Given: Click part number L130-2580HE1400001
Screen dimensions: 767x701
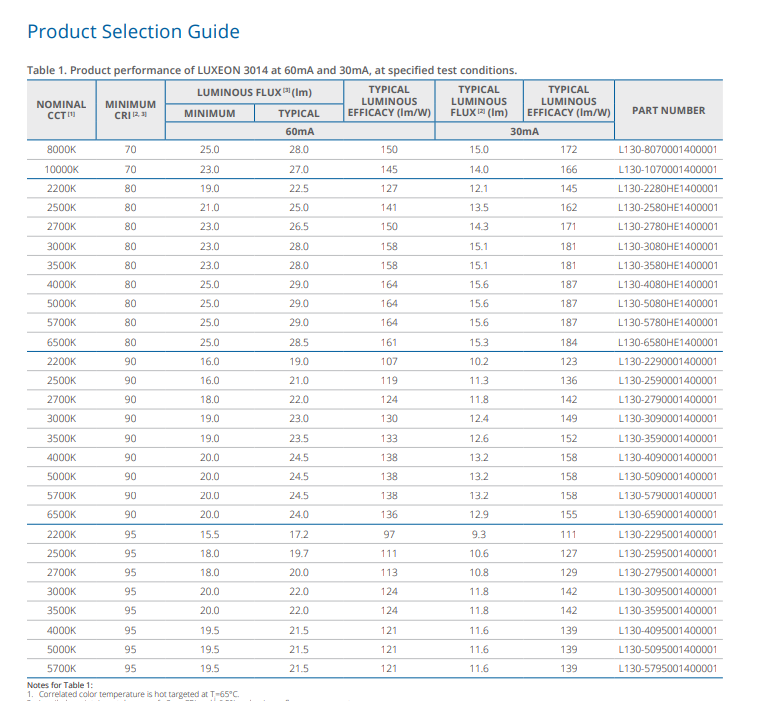Looking at the screenshot, I should [668, 208].
